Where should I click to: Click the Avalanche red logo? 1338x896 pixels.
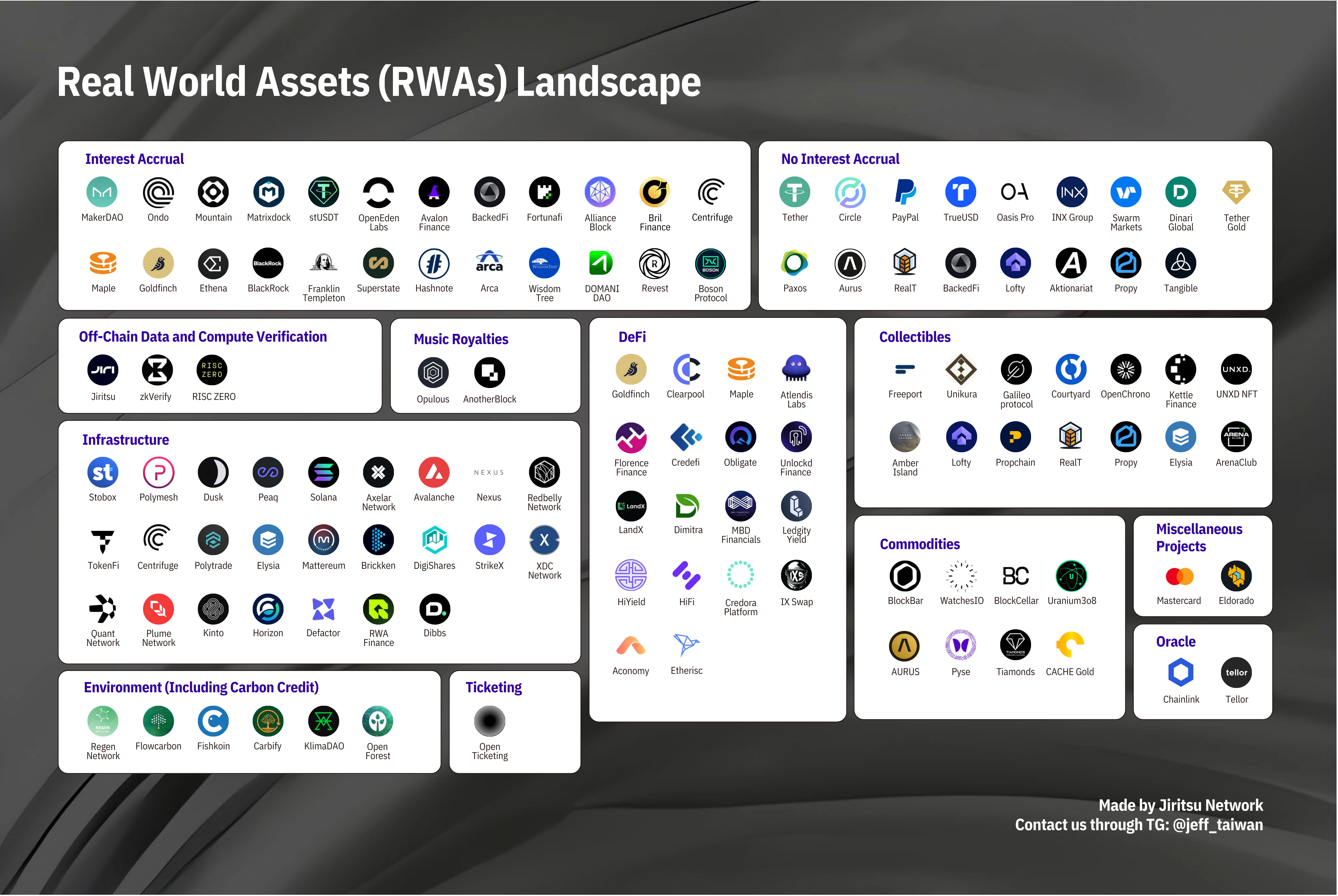(434, 473)
